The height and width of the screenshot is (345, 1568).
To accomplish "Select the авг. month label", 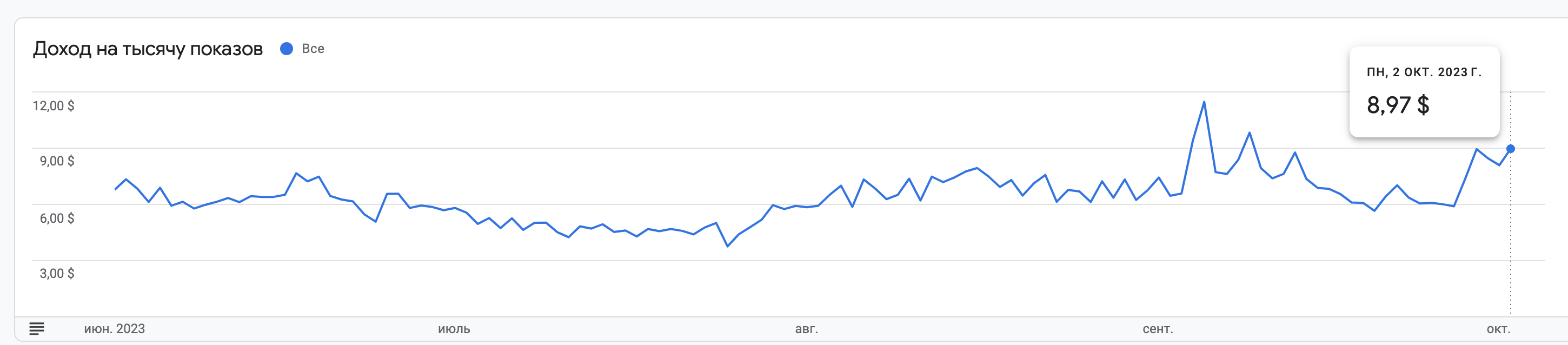I will coord(807,329).
